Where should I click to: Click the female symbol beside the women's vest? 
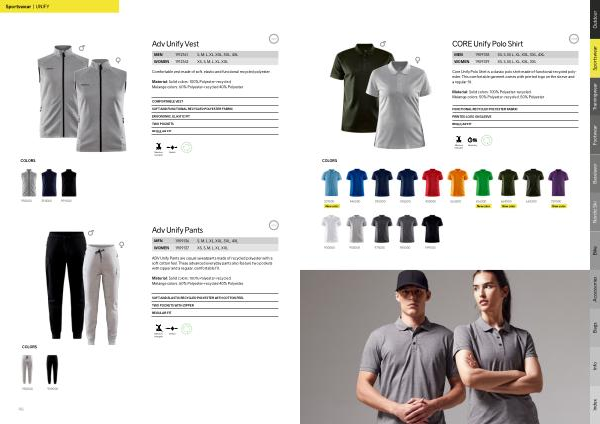(118, 60)
